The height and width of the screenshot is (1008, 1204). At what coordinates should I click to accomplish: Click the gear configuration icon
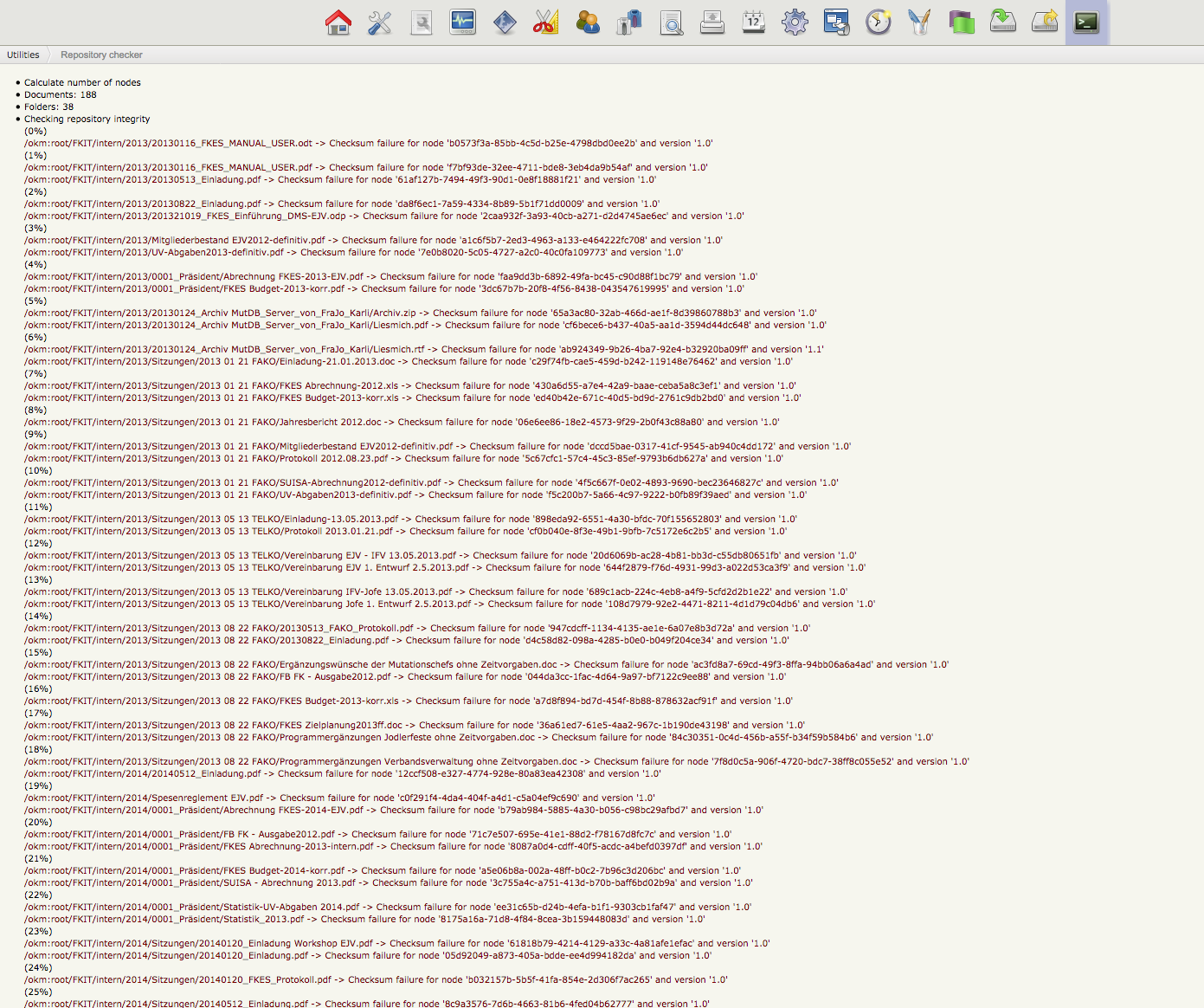pos(795,23)
